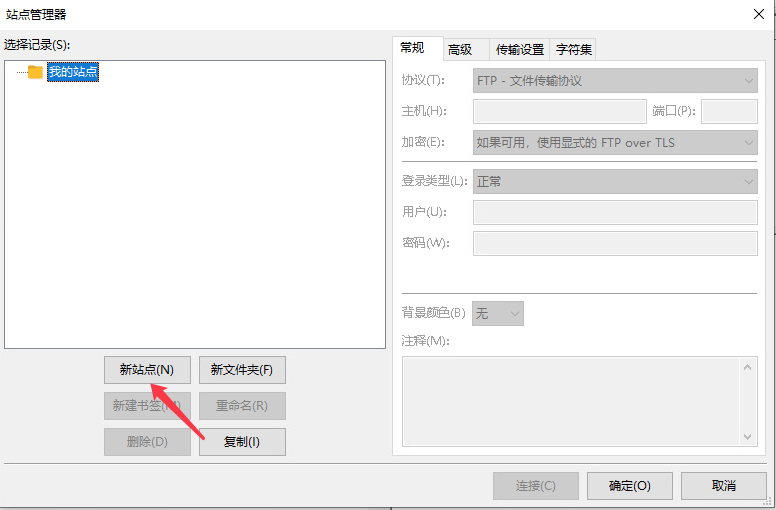This screenshot has width=776, height=510.
Task: Click the 新建书签 button
Action: pos(147,406)
